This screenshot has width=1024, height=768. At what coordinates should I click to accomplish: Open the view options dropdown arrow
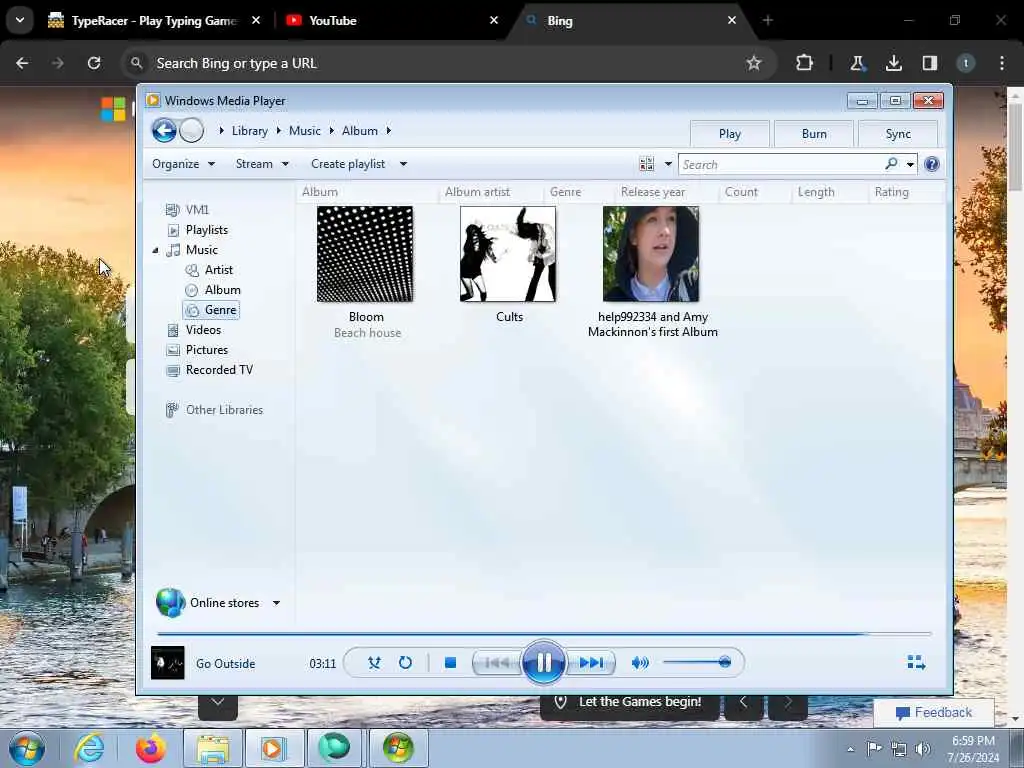668,164
